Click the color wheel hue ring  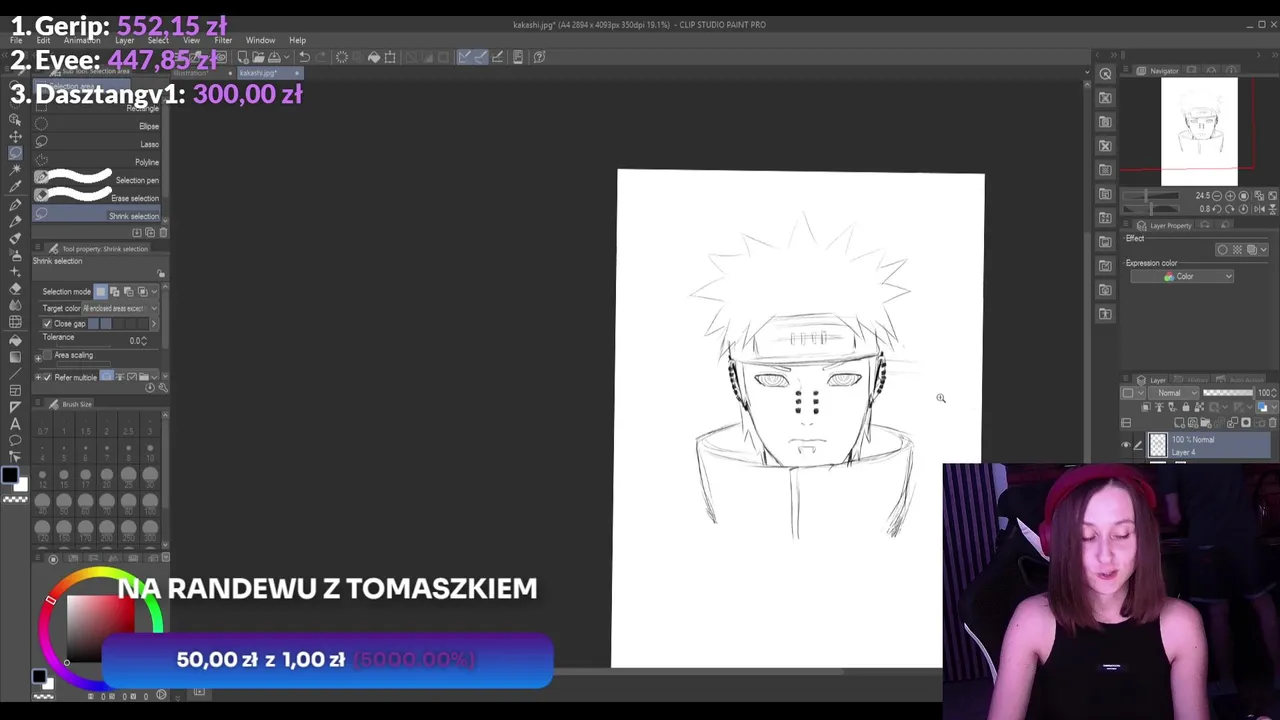coord(52,600)
